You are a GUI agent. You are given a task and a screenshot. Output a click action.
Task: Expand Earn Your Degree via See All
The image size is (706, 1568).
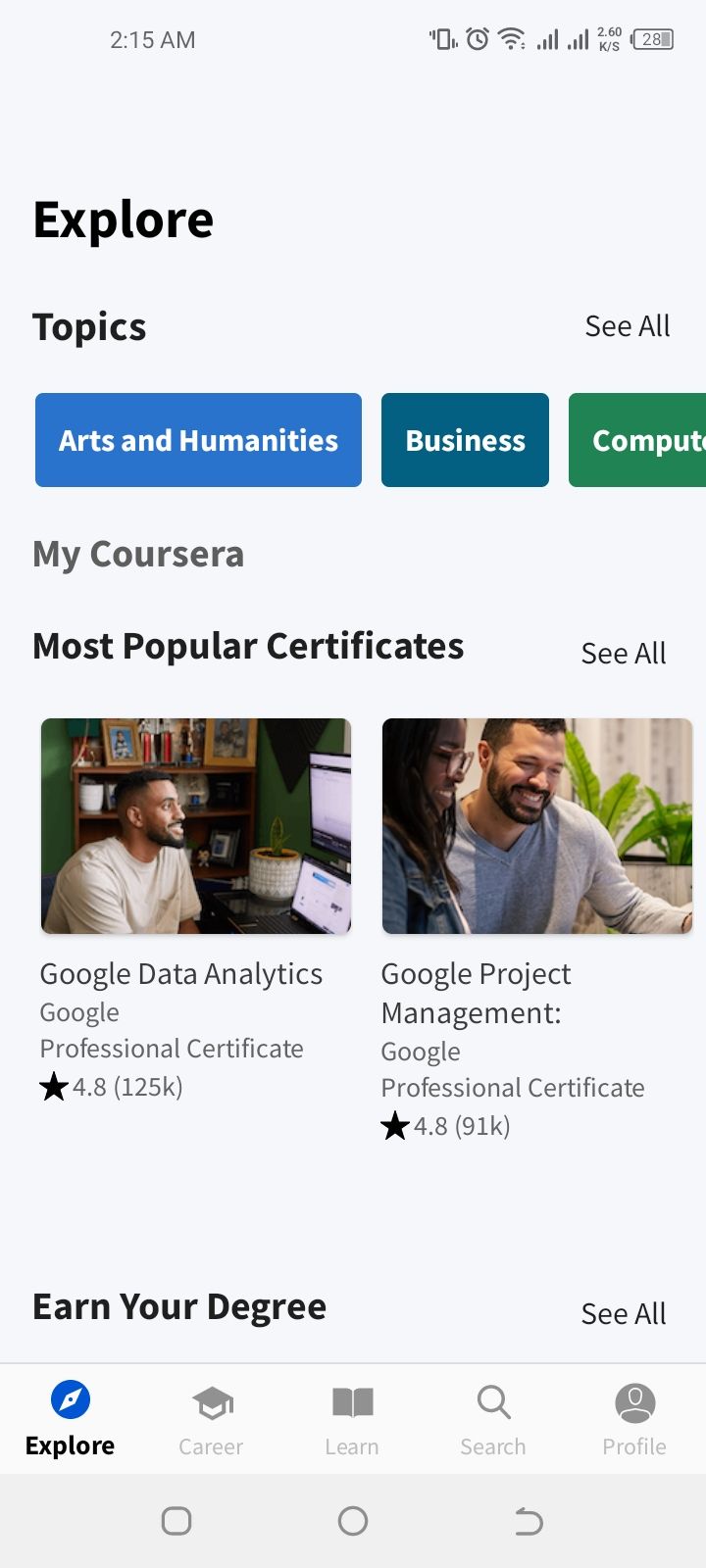click(x=624, y=1312)
